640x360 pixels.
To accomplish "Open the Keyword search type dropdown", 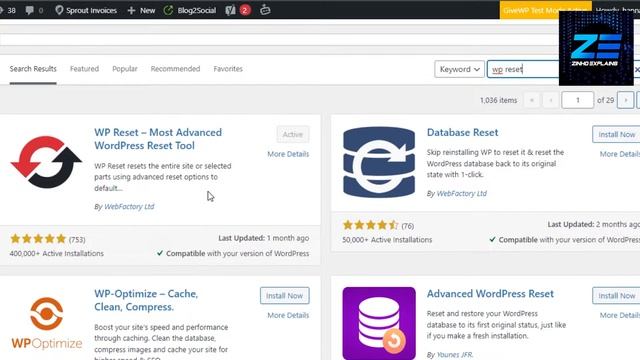I will [459, 69].
